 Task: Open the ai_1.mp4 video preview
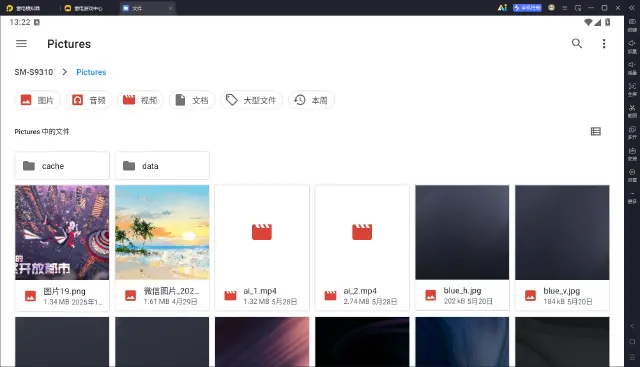tap(262, 232)
